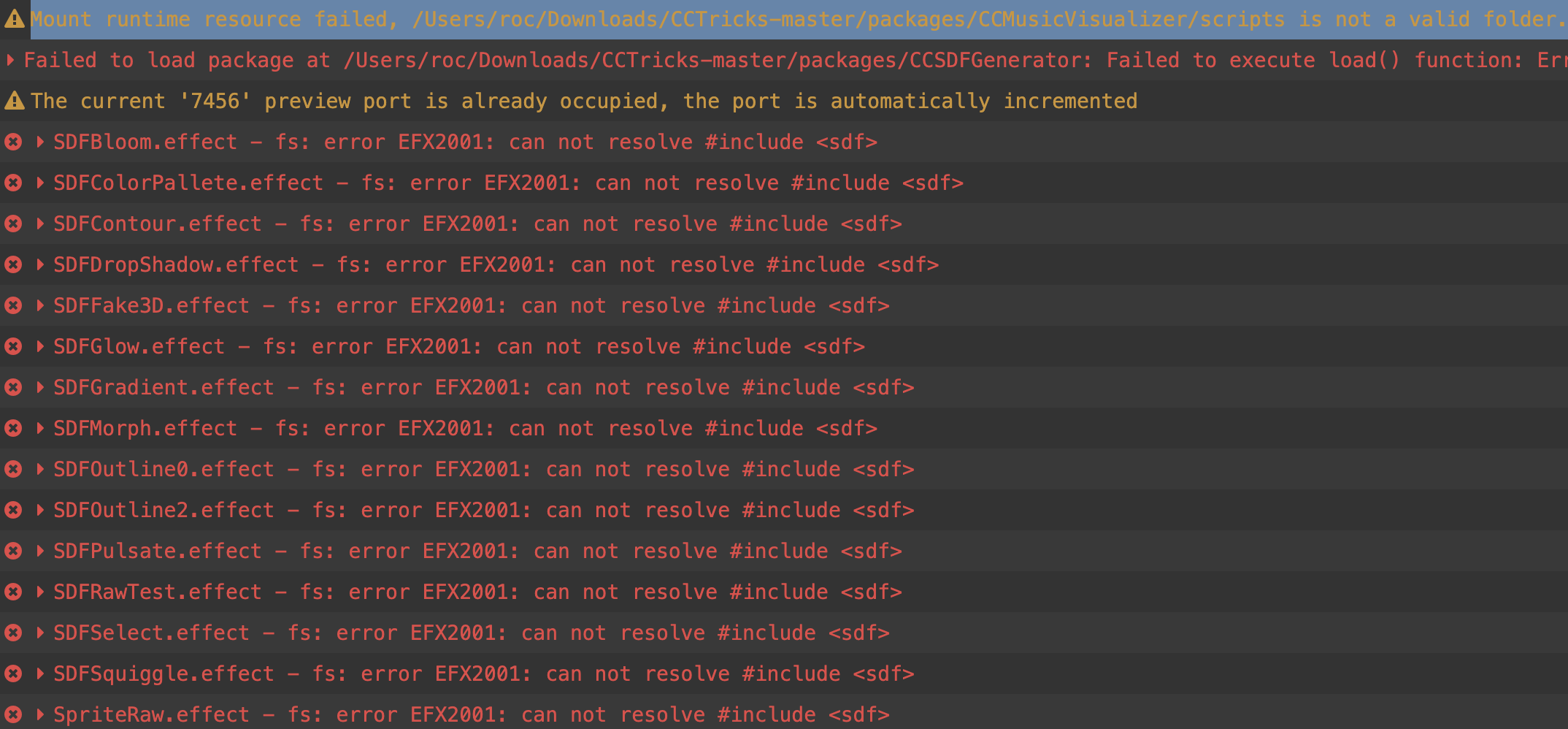Click the error icon on SDFOutline0.effect row
Screen dimensions: 1568x729
(13, 469)
